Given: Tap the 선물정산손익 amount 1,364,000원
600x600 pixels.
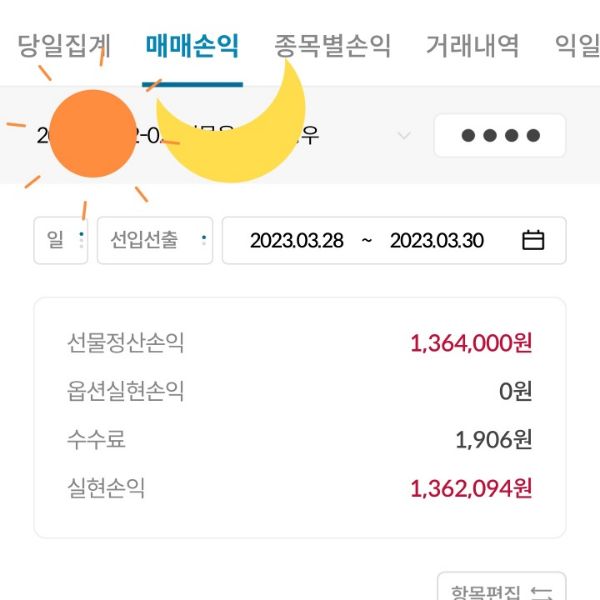Looking at the screenshot, I should click(471, 343).
